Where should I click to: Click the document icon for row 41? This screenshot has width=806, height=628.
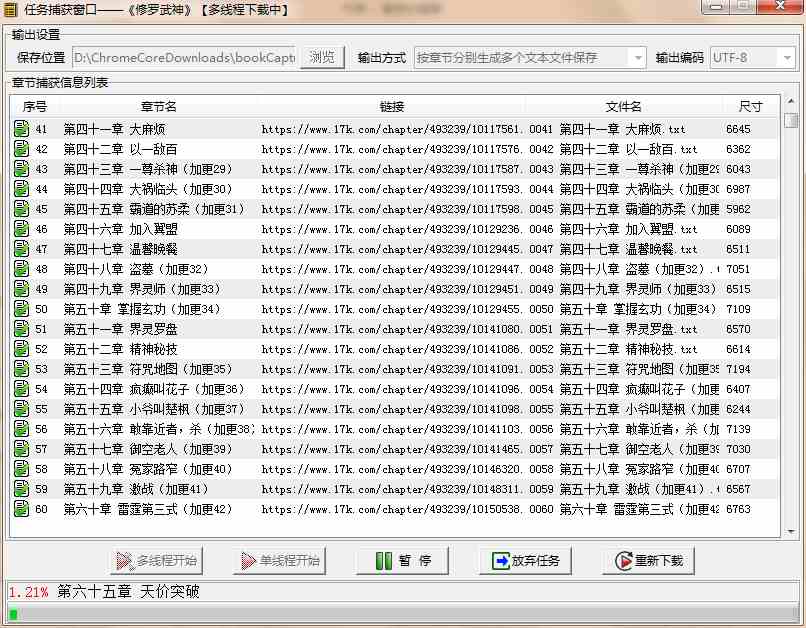21,129
